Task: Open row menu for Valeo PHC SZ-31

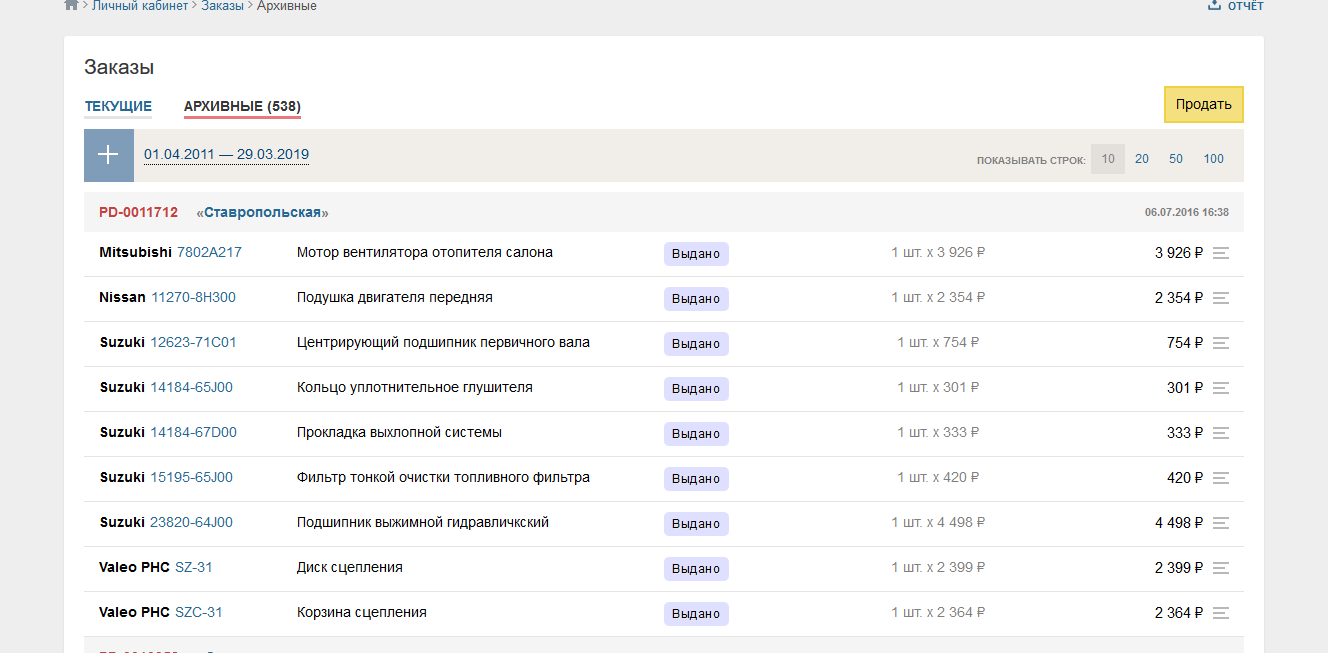Action: click(x=1220, y=568)
